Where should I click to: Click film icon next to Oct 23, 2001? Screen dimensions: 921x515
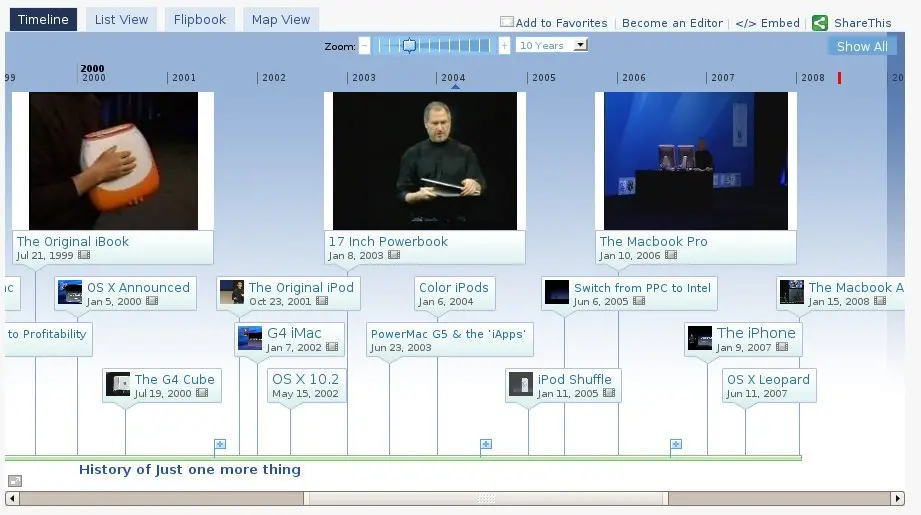(322, 301)
